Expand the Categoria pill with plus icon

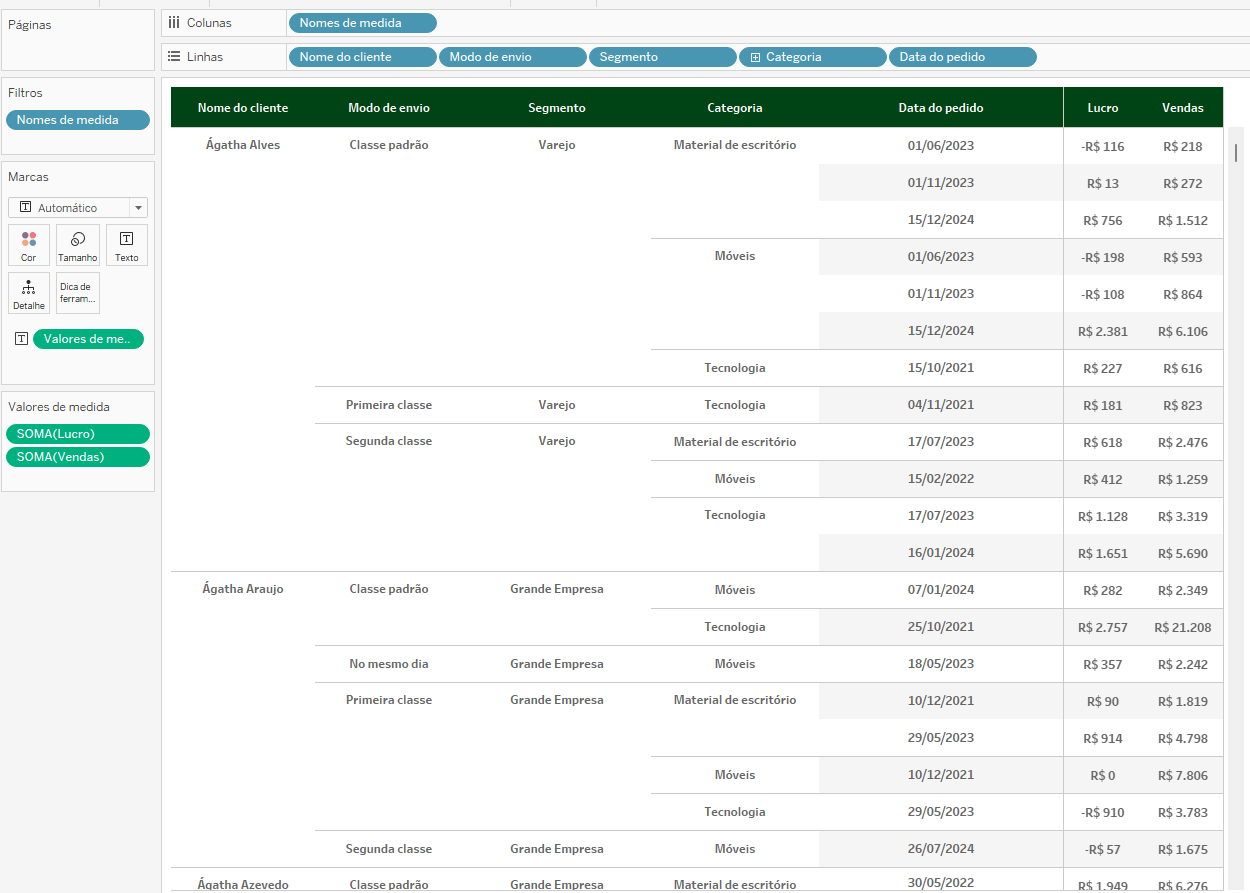(754, 57)
